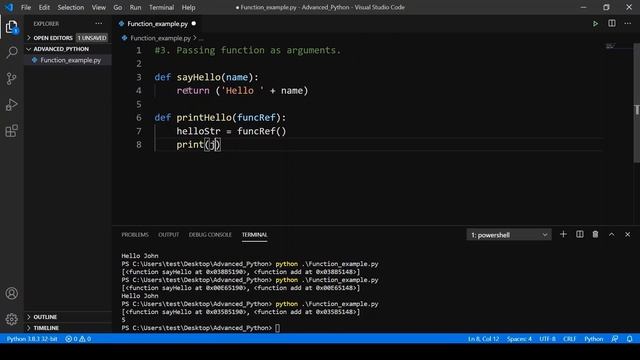Split the editor to the right

coord(611,24)
